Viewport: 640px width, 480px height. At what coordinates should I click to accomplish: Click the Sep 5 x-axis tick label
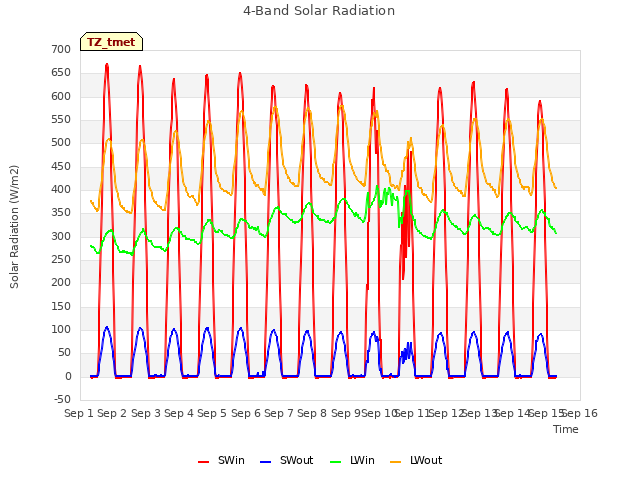[212, 413]
